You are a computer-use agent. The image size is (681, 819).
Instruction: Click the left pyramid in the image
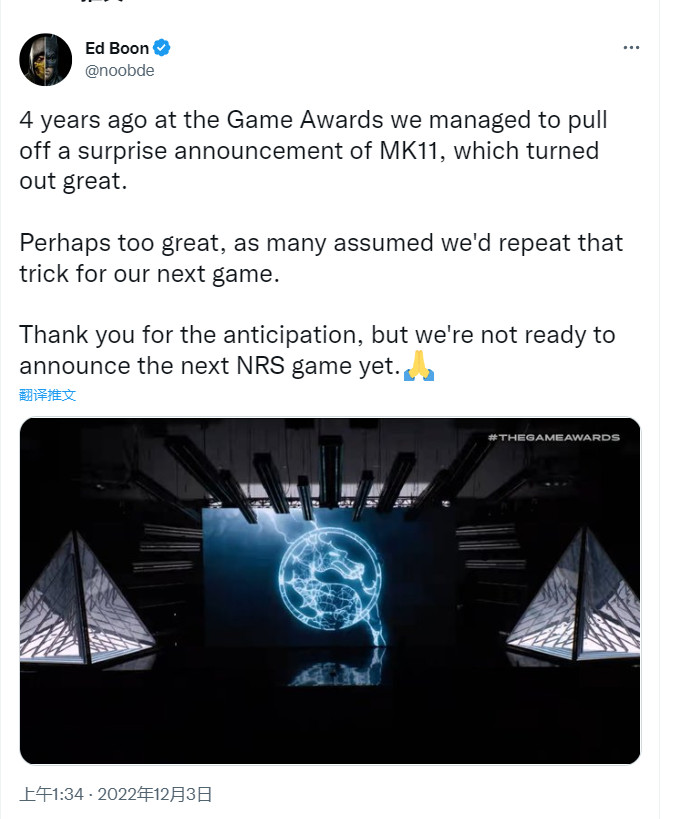(x=84, y=598)
